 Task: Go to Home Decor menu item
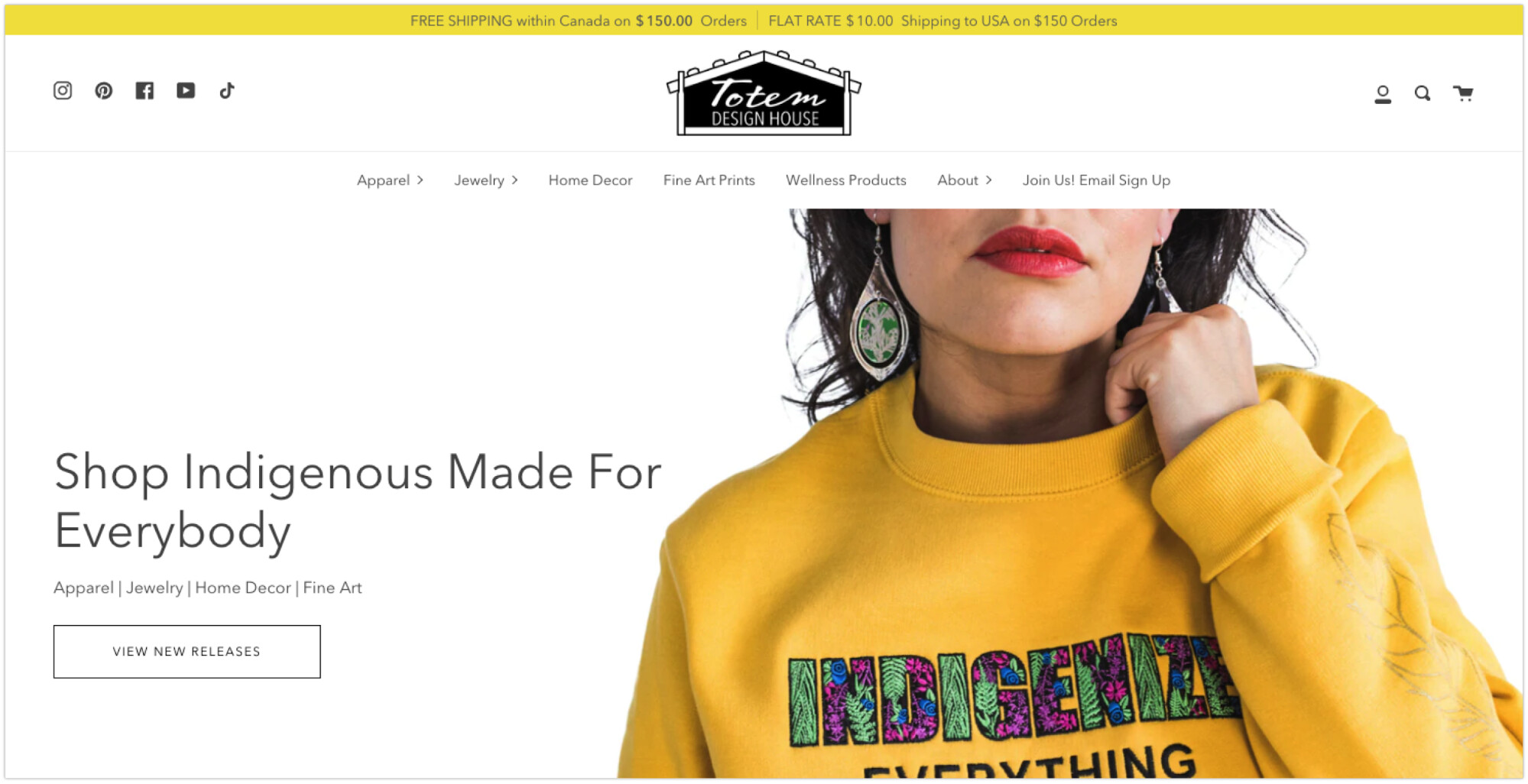pyautogui.click(x=590, y=180)
